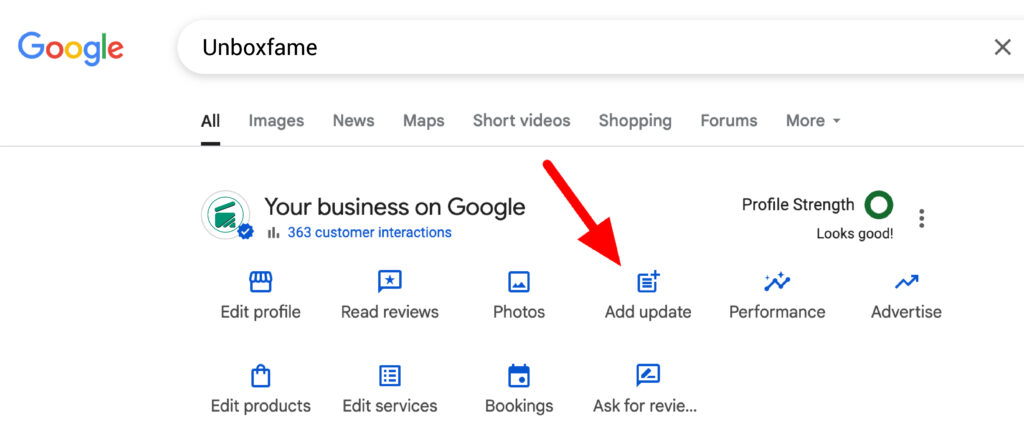Screen dimensions: 1024x438
Task: Open the Edit products shopping bag icon
Action: click(x=261, y=376)
